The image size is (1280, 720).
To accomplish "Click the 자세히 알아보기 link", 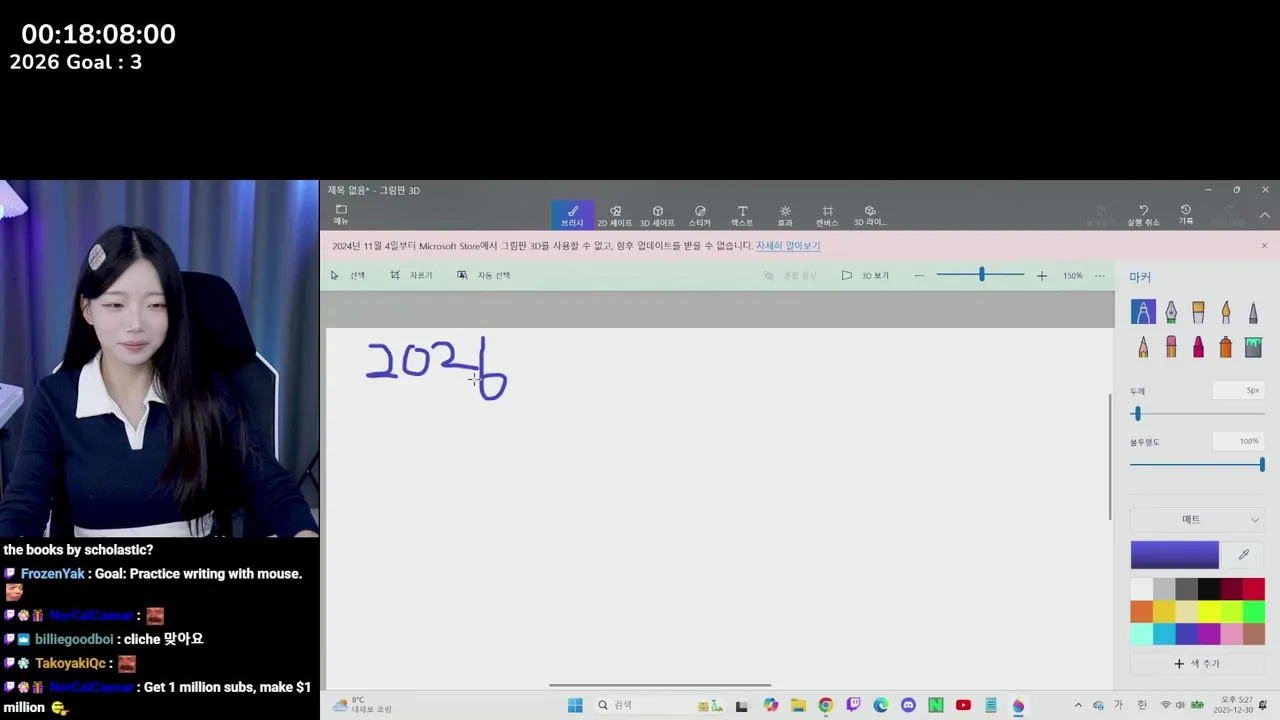I will (x=788, y=246).
